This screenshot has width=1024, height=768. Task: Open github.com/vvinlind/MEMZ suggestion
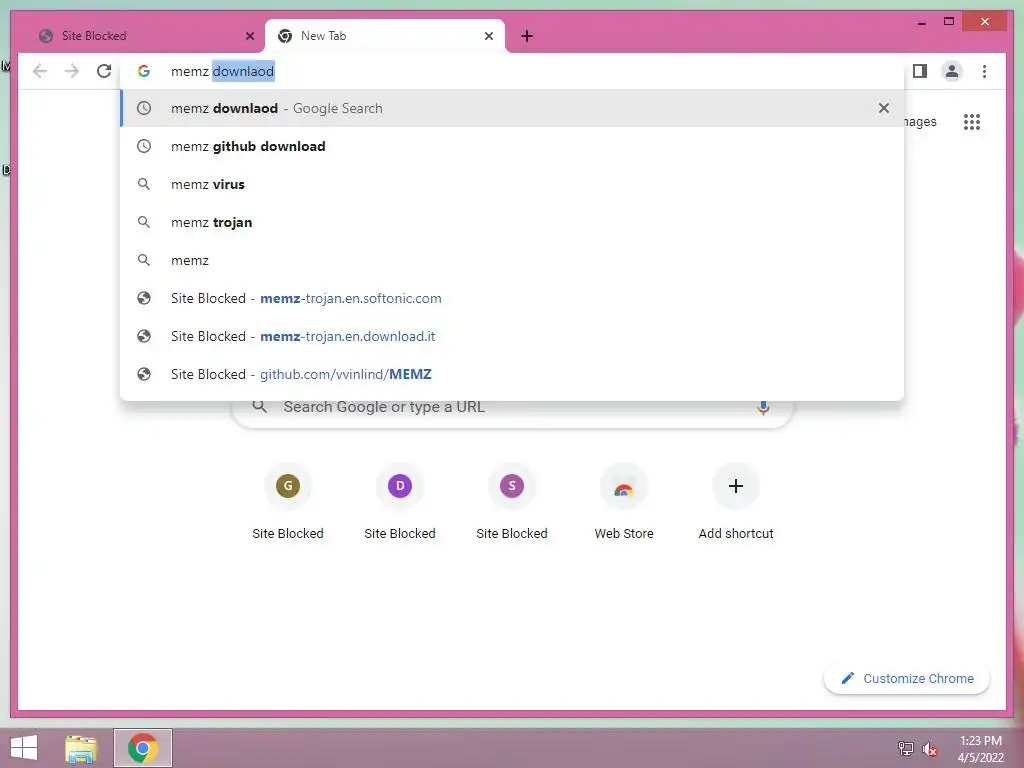512,374
